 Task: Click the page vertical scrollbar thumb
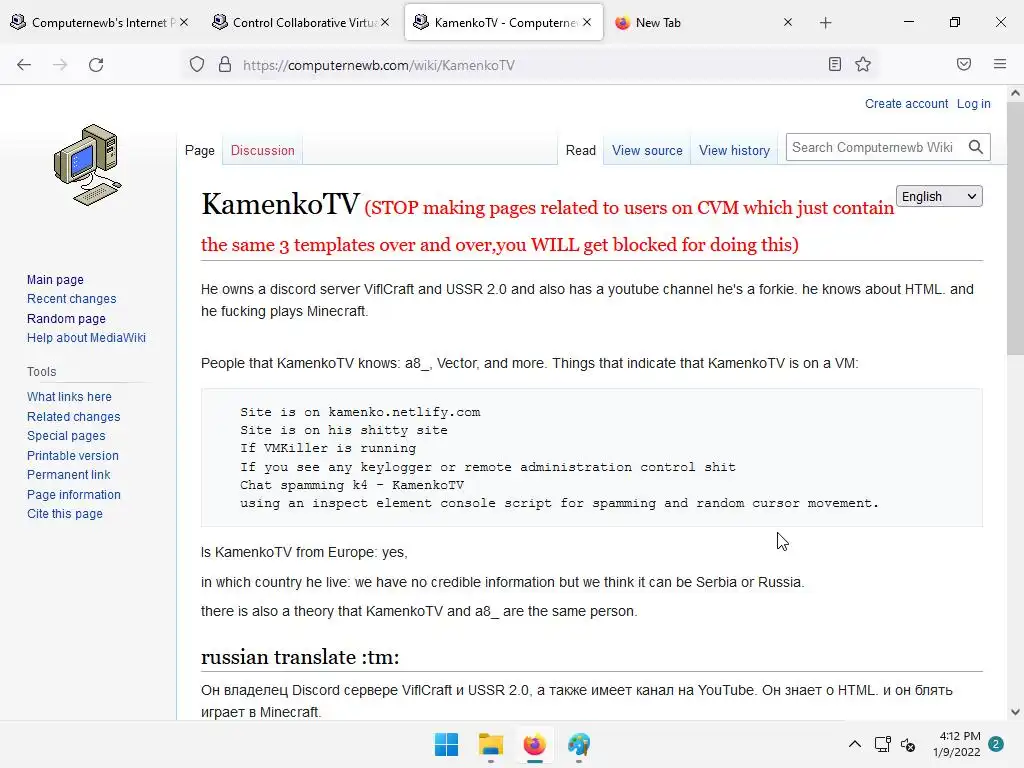[x=1015, y=229]
